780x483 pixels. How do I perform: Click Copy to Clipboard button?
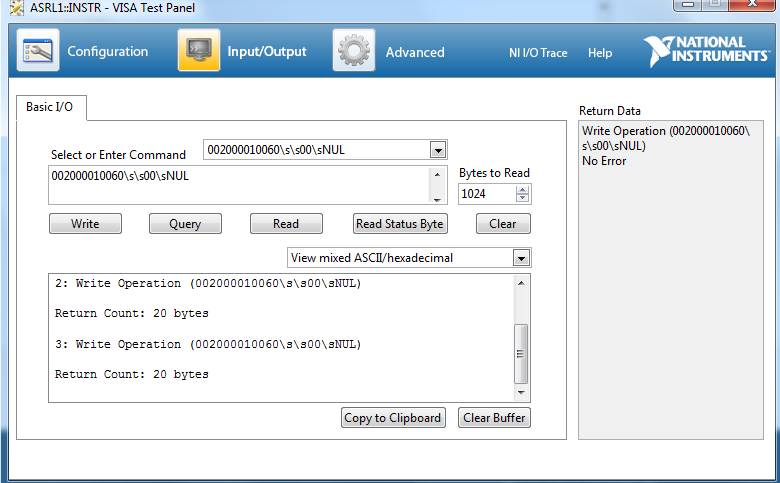(393, 418)
